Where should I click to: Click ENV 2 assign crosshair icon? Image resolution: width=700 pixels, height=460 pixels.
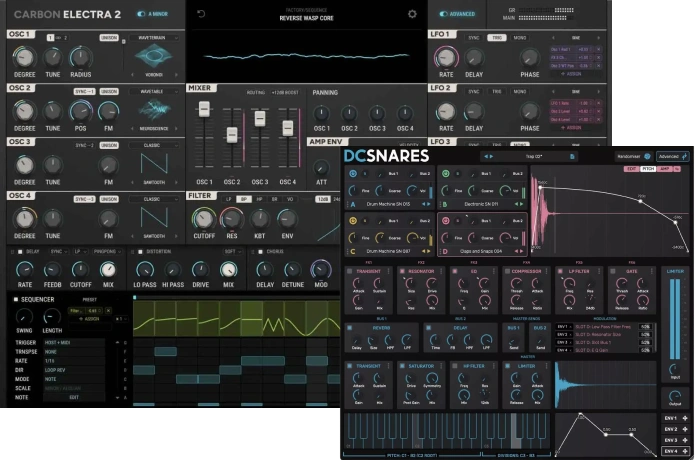[x=685, y=429]
